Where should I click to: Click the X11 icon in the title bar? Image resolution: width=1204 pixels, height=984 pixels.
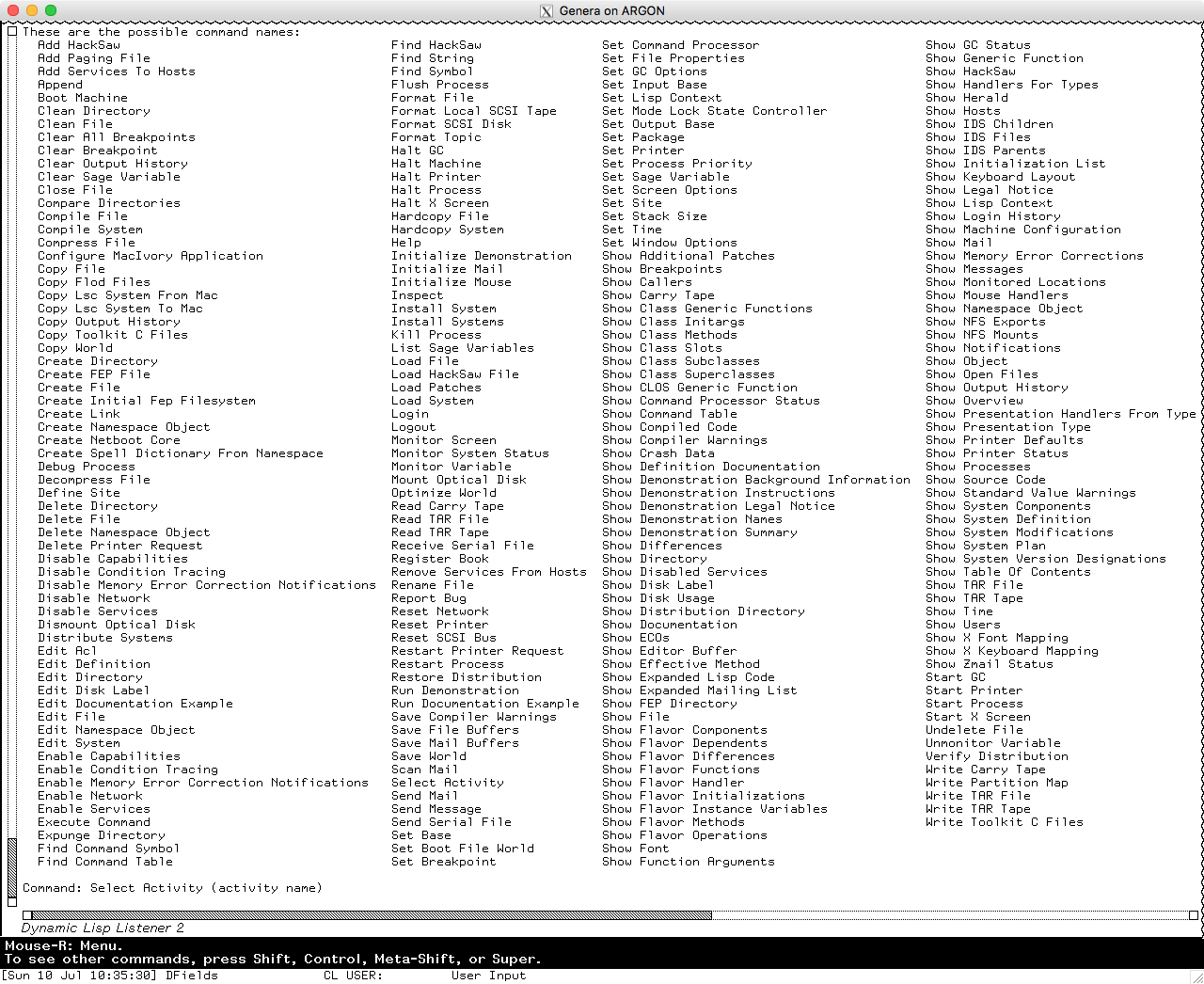pyautogui.click(x=547, y=11)
